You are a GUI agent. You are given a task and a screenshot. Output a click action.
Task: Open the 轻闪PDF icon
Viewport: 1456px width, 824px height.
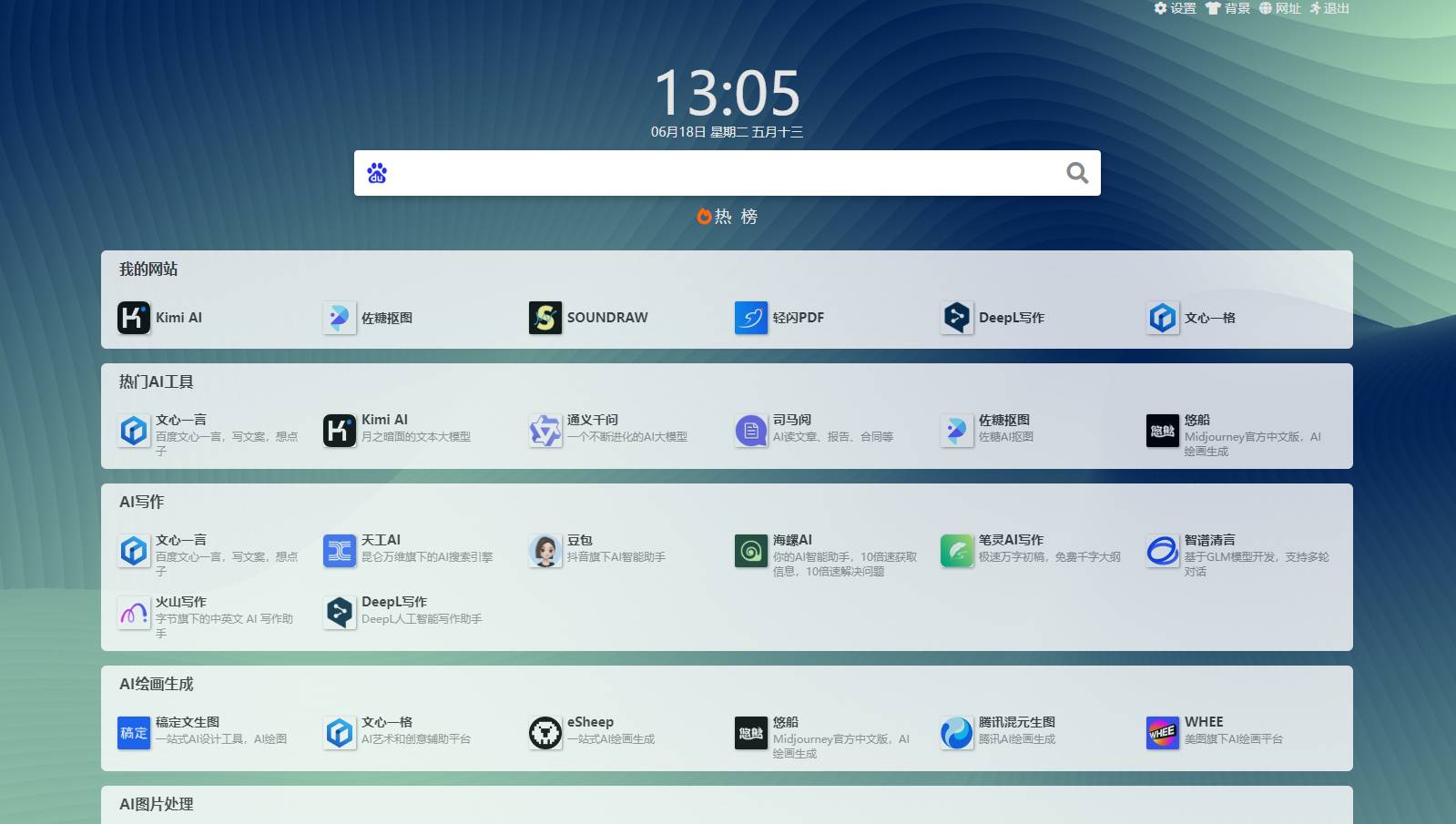751,318
